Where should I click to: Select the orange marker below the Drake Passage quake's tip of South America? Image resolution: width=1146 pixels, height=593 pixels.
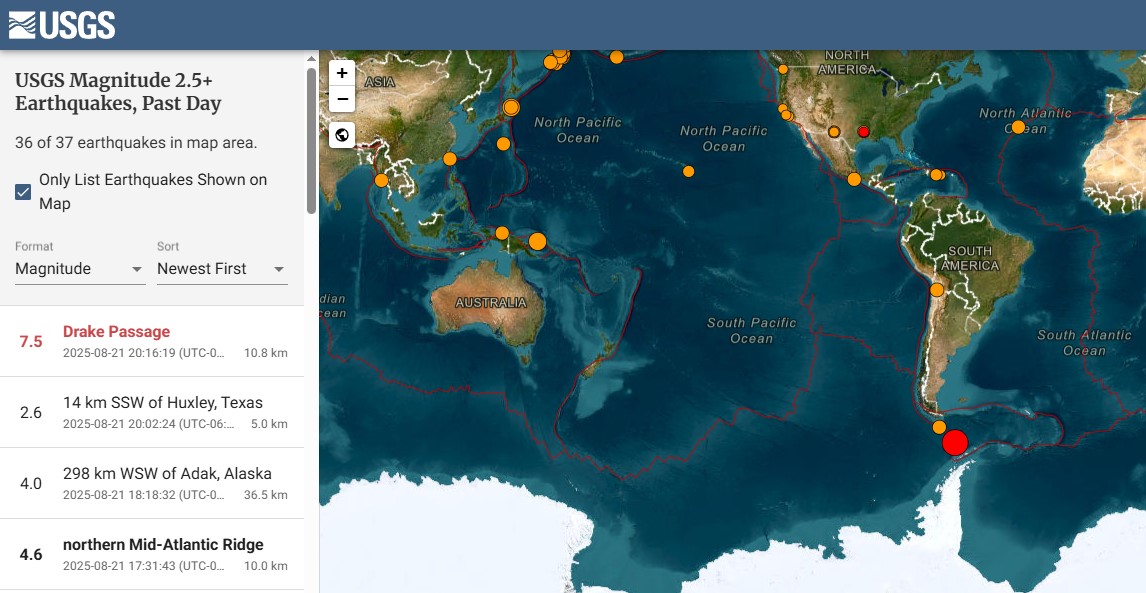pos(939,427)
